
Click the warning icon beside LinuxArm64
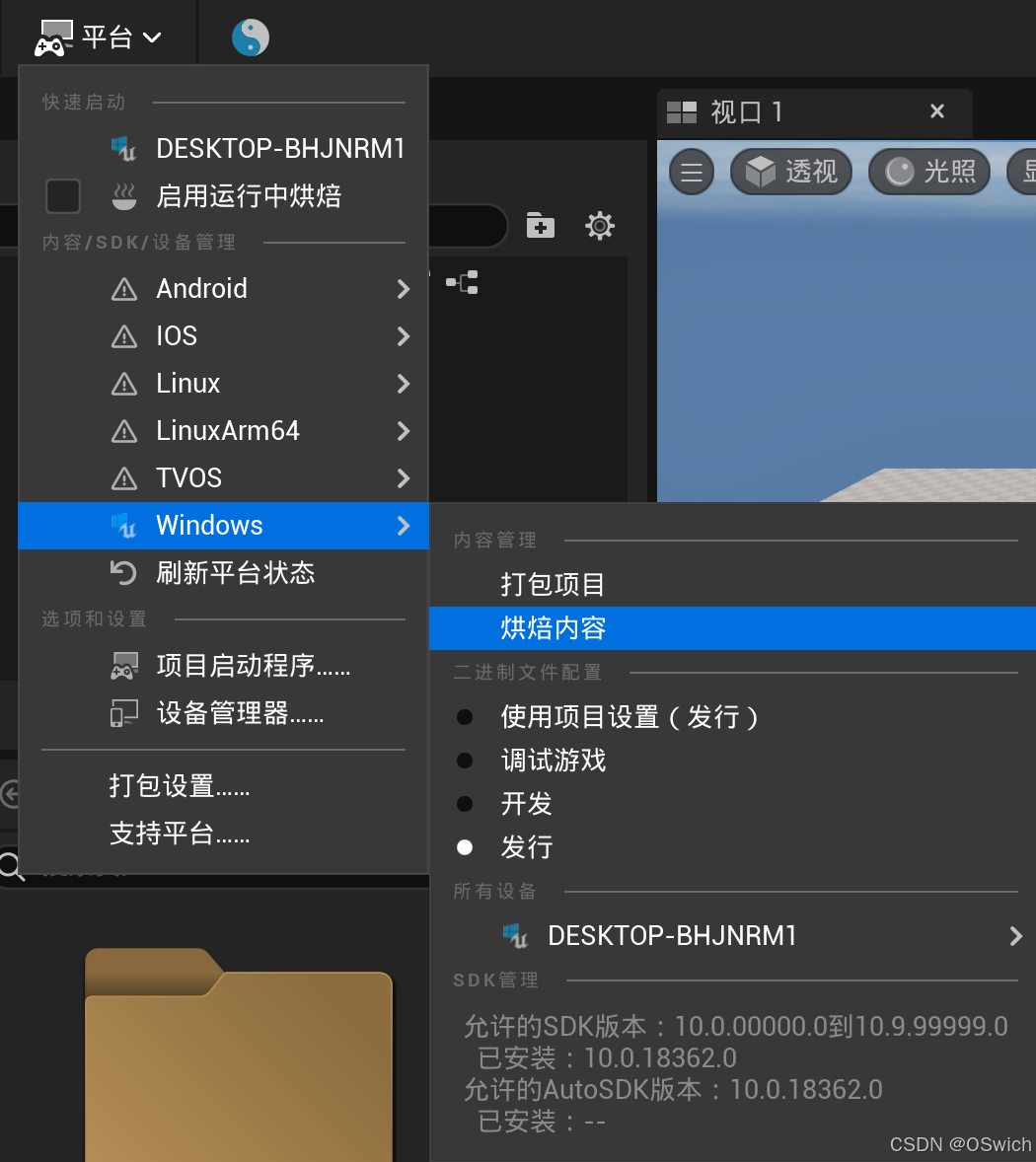click(x=123, y=431)
